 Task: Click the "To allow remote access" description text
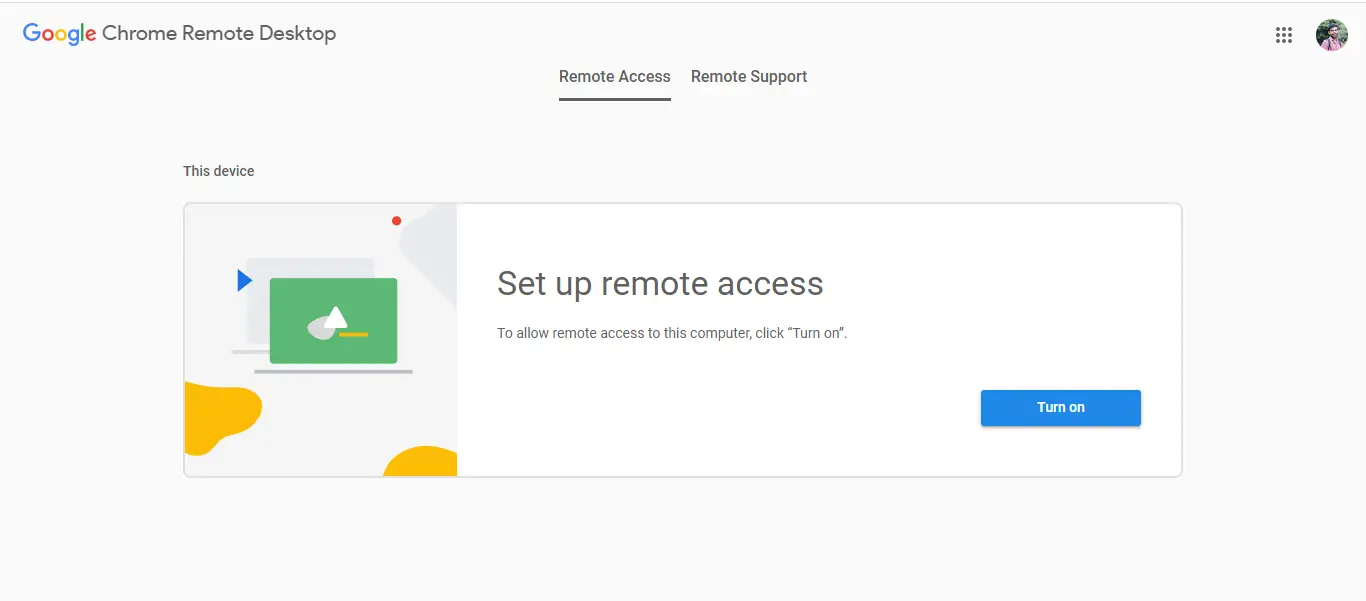pyautogui.click(x=672, y=333)
